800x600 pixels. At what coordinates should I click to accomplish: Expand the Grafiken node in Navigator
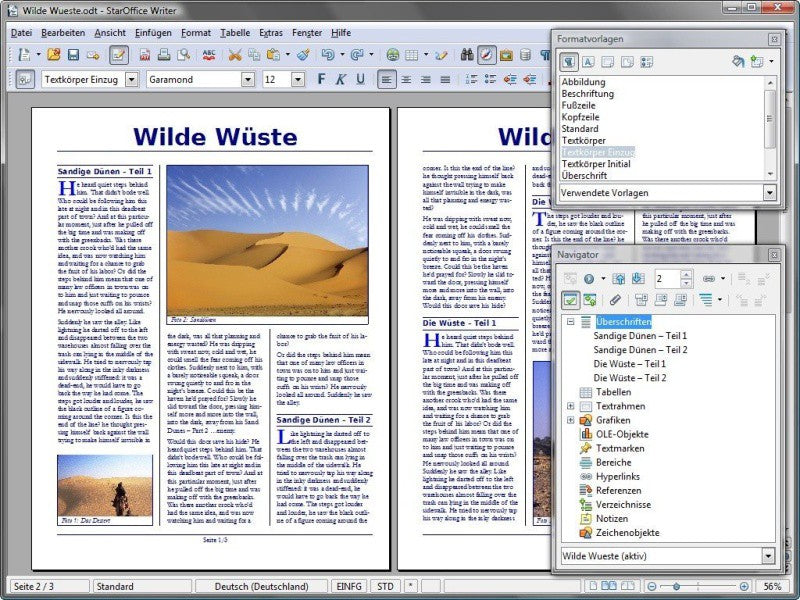(x=570, y=420)
